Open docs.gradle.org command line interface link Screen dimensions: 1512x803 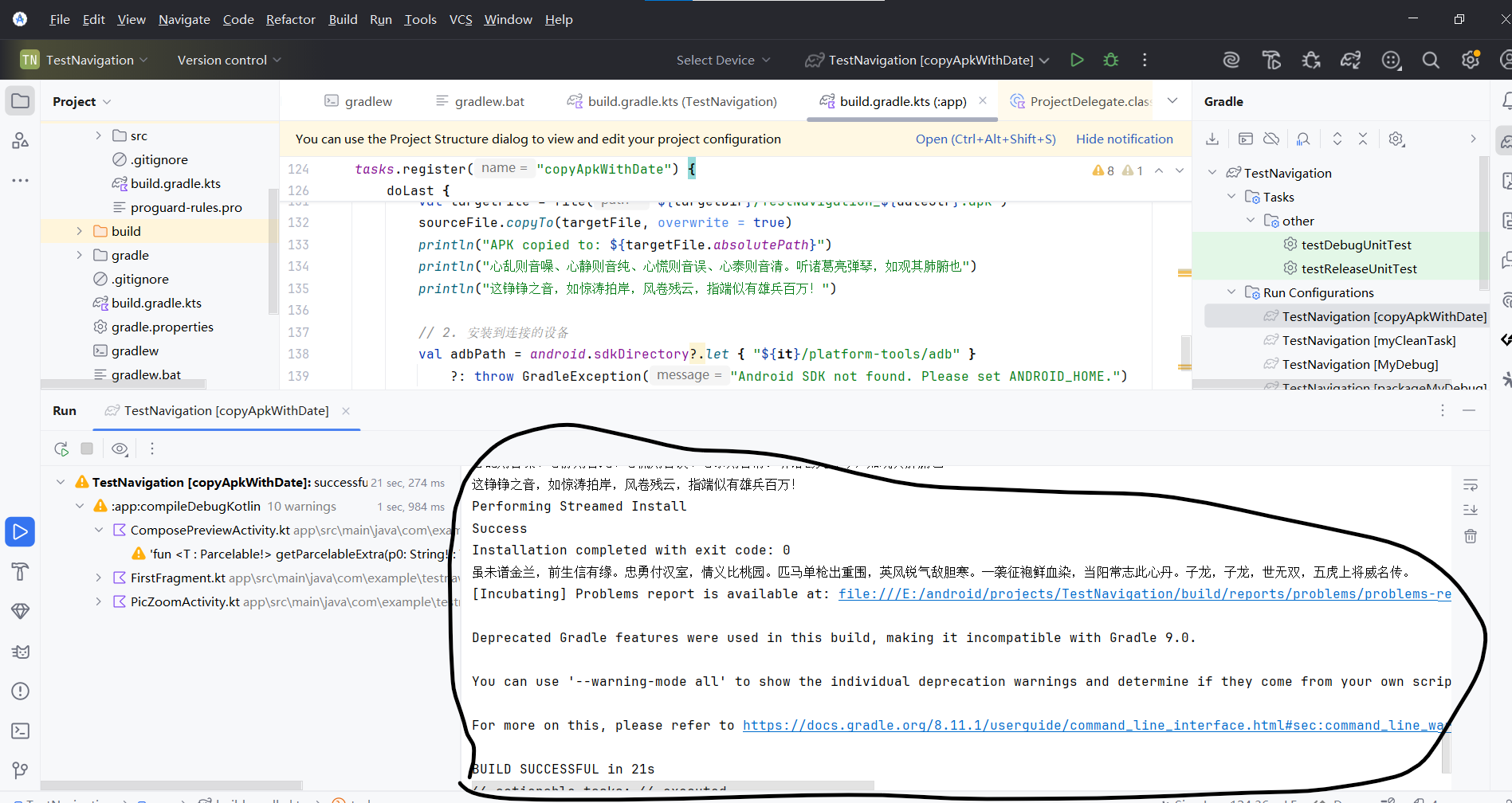(x=1097, y=726)
